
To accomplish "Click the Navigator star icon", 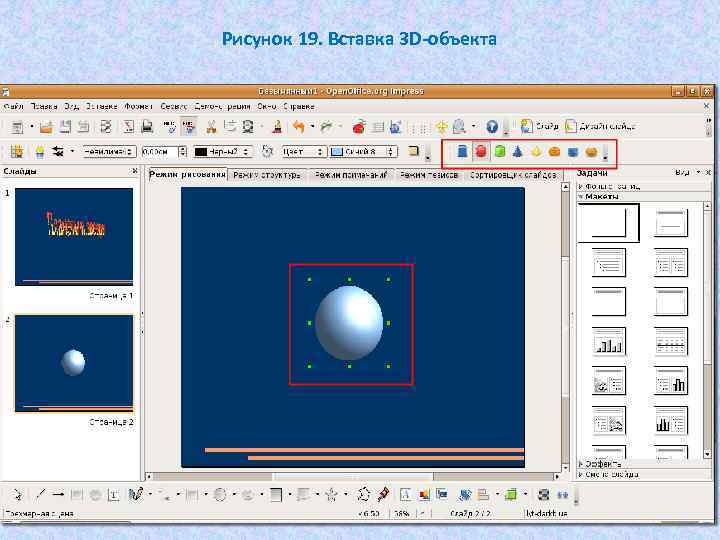I will [x=441, y=126].
